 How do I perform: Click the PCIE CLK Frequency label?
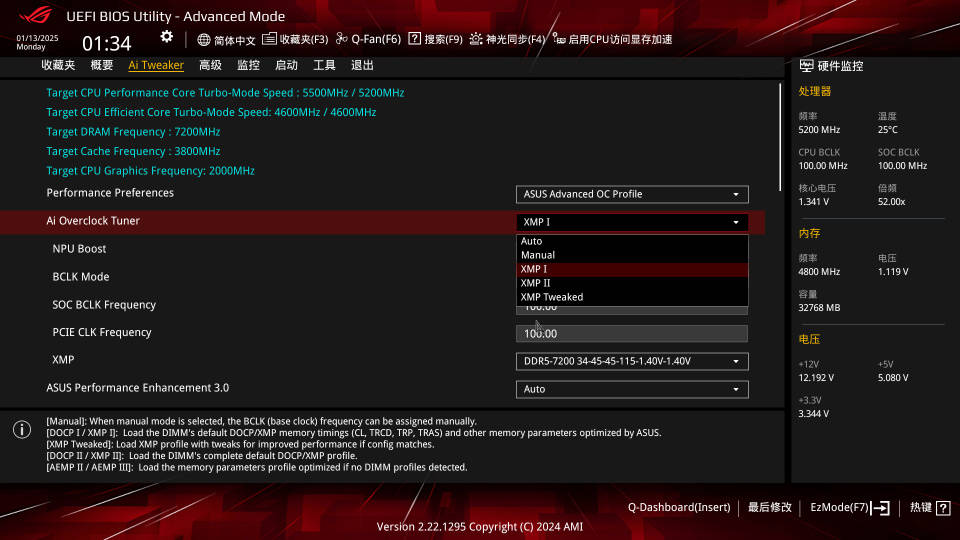(102, 332)
